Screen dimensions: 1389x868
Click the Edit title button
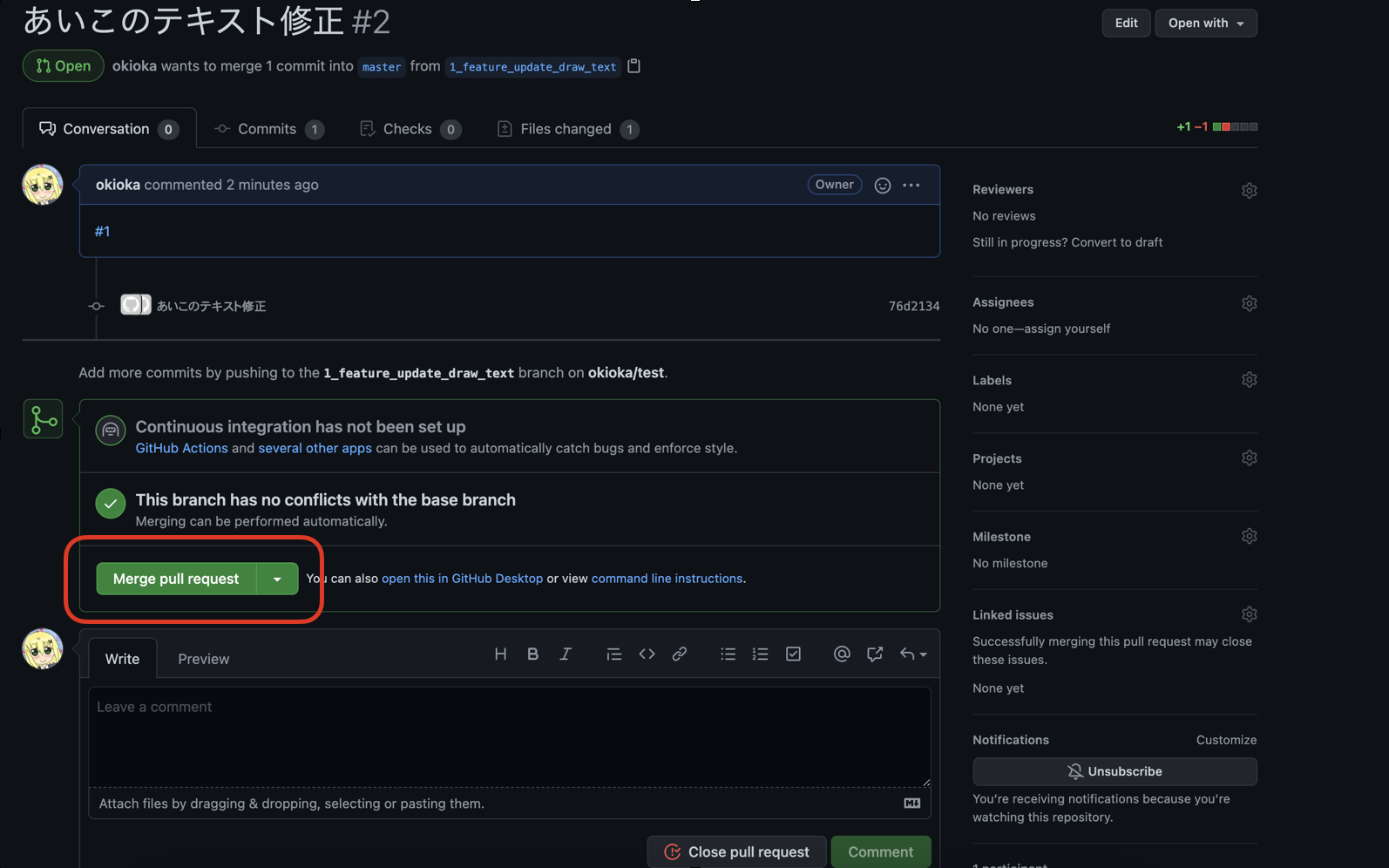(x=1126, y=24)
